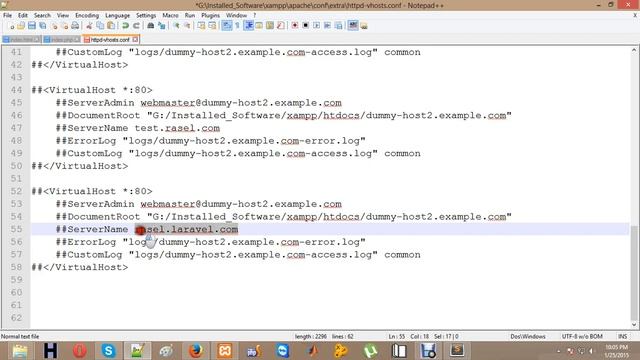Viewport: 640px width, 360px height.
Task: Click the Close document toolbar icon
Action: click(x=54, y=26)
